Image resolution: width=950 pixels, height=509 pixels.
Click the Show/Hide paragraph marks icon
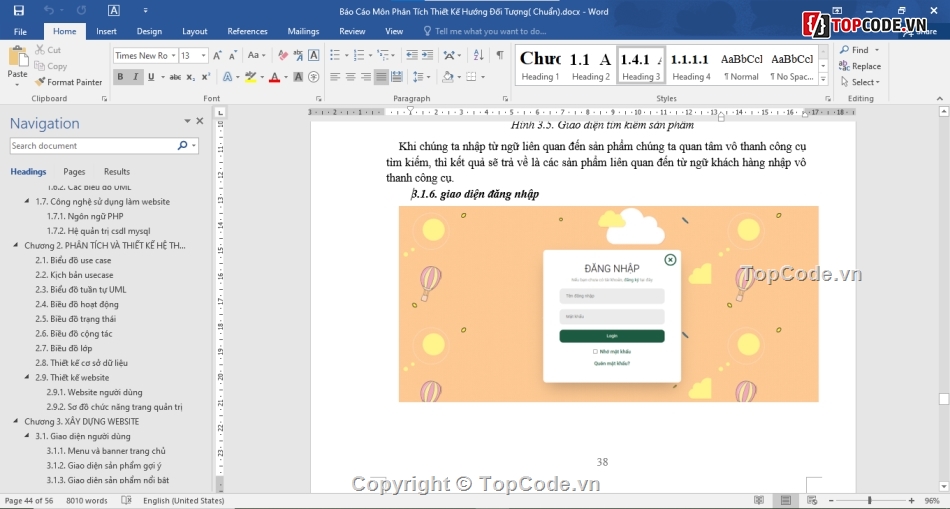(x=499, y=55)
